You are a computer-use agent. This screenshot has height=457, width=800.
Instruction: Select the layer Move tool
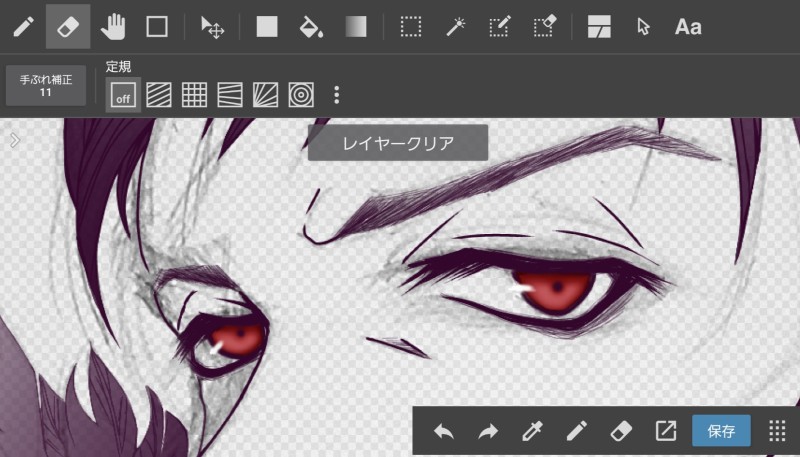click(x=212, y=27)
